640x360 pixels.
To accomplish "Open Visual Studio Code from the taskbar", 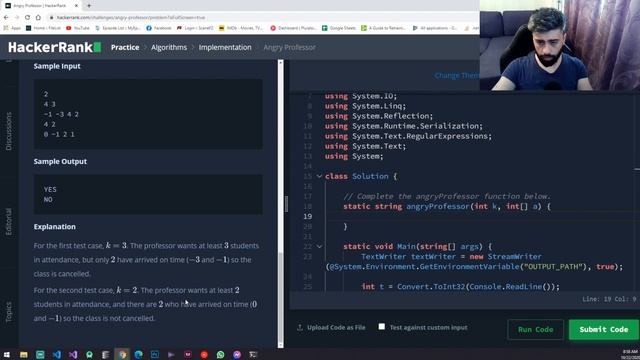I will (x=57, y=354).
